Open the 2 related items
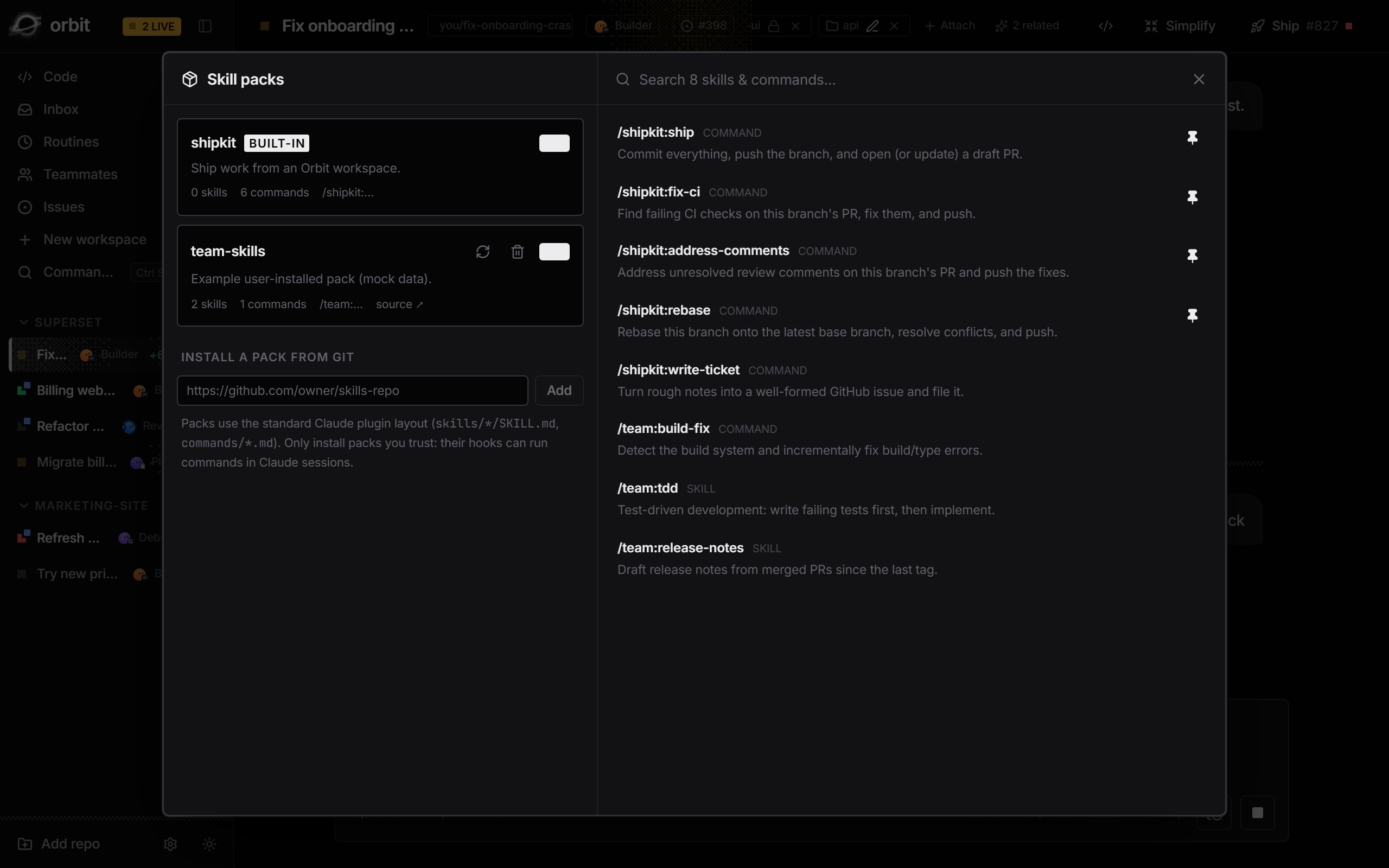Image resolution: width=1389 pixels, height=868 pixels. tap(1028, 26)
